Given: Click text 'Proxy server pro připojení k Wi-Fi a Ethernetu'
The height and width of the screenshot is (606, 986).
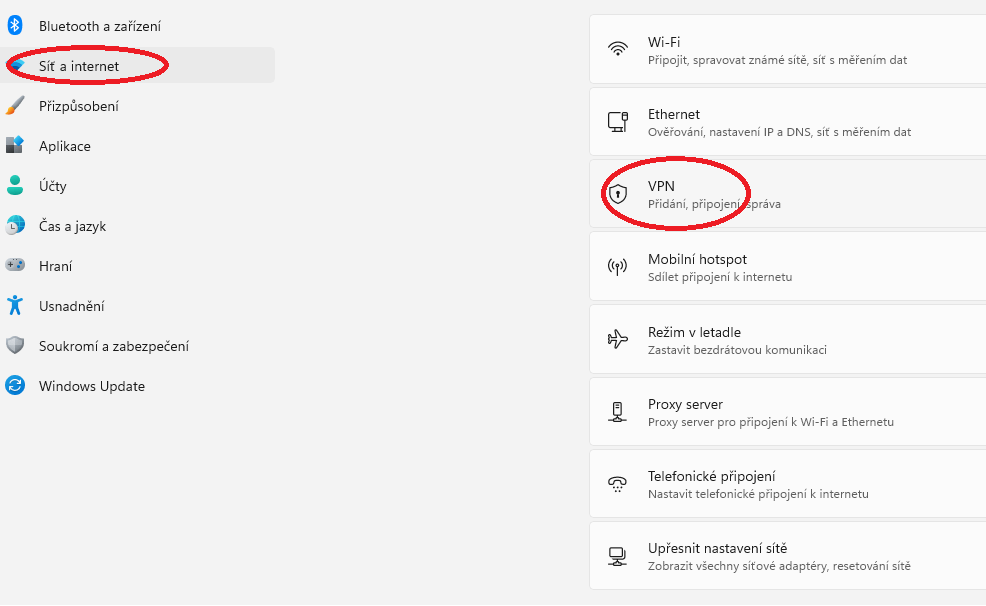Looking at the screenshot, I should 771,422.
